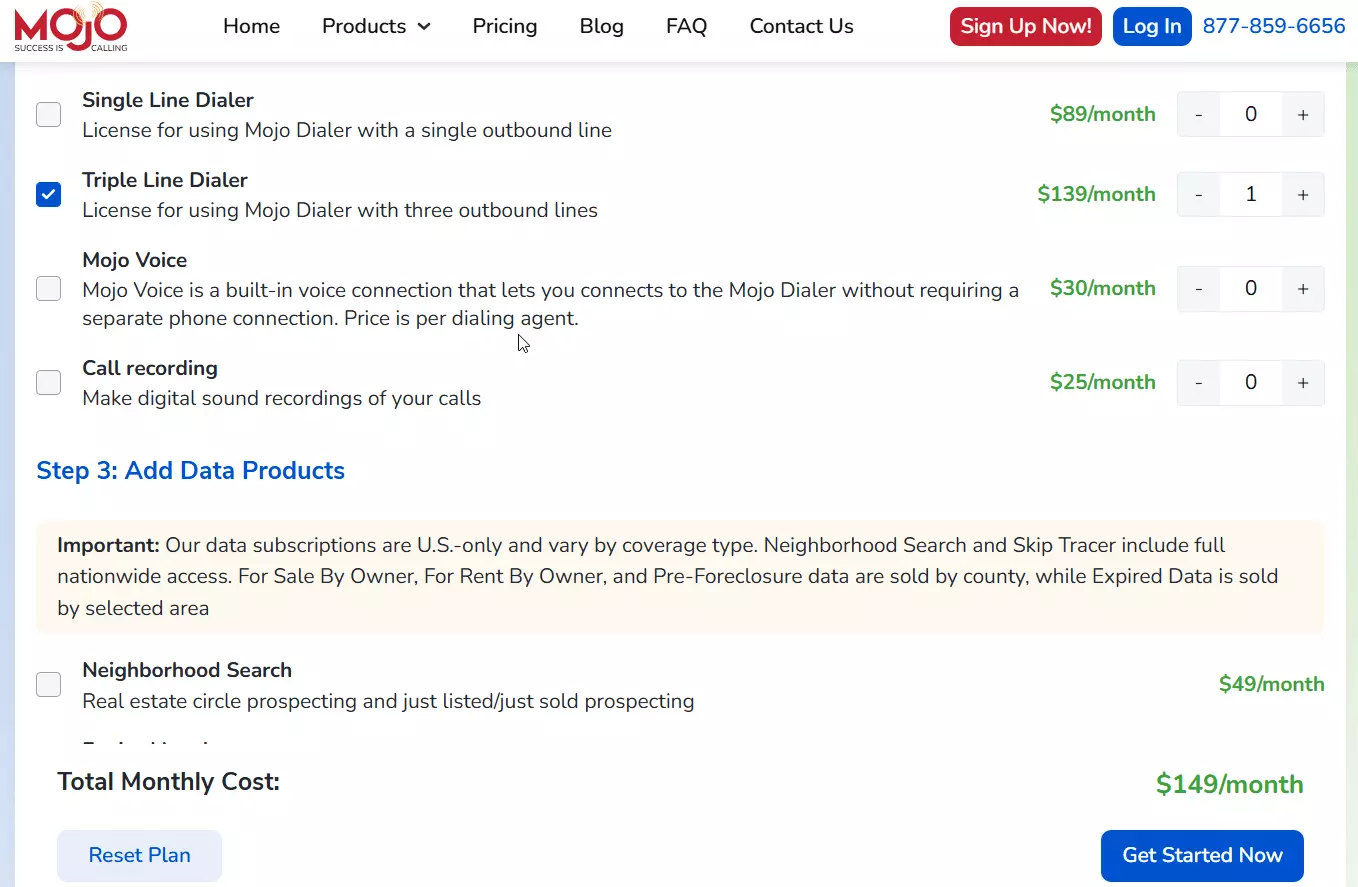Click the $25/month price text
Viewport: 1358px width, 887px height.
pyautogui.click(x=1103, y=382)
